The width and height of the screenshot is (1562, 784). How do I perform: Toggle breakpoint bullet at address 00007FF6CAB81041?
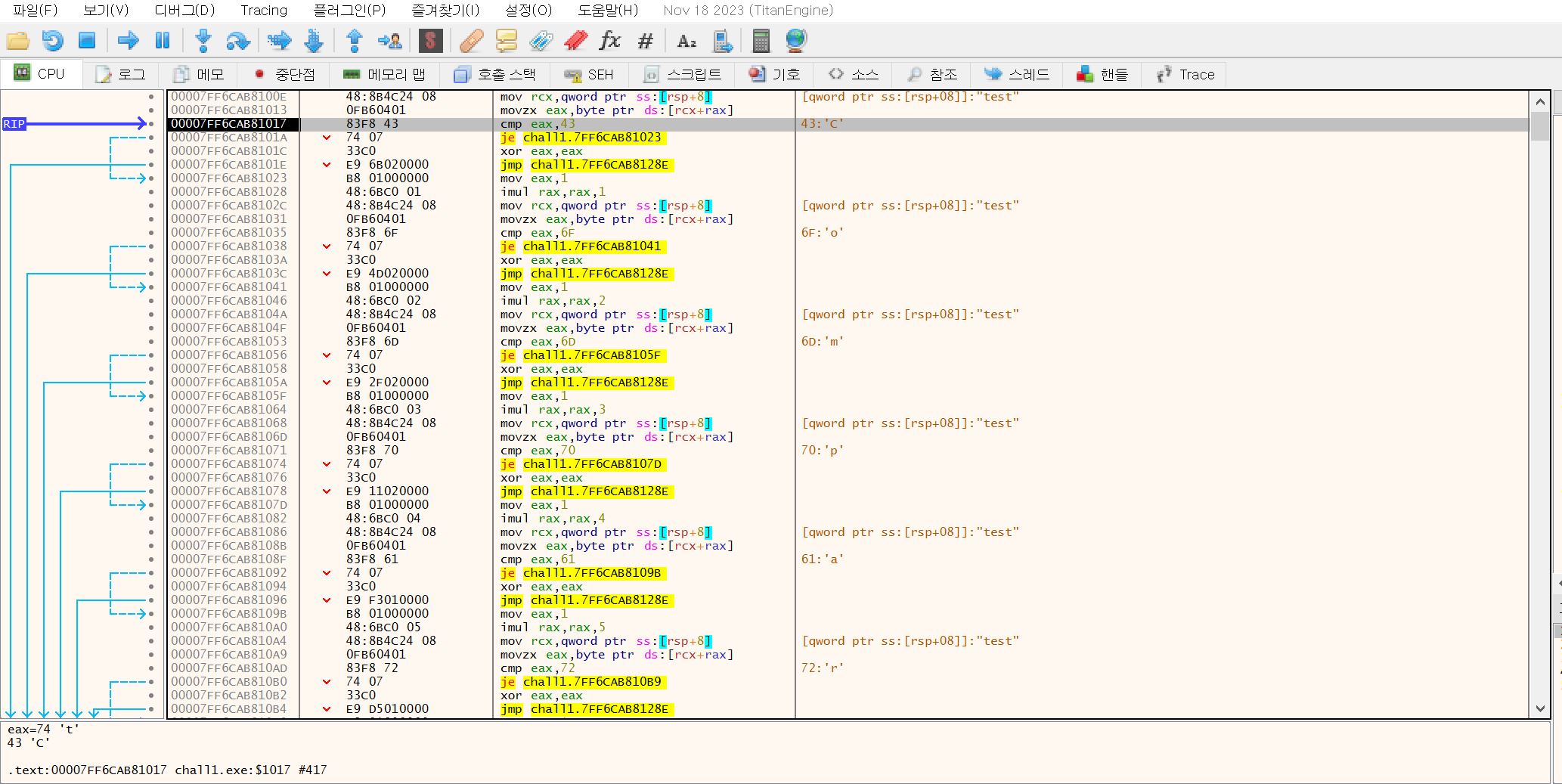tap(151, 287)
